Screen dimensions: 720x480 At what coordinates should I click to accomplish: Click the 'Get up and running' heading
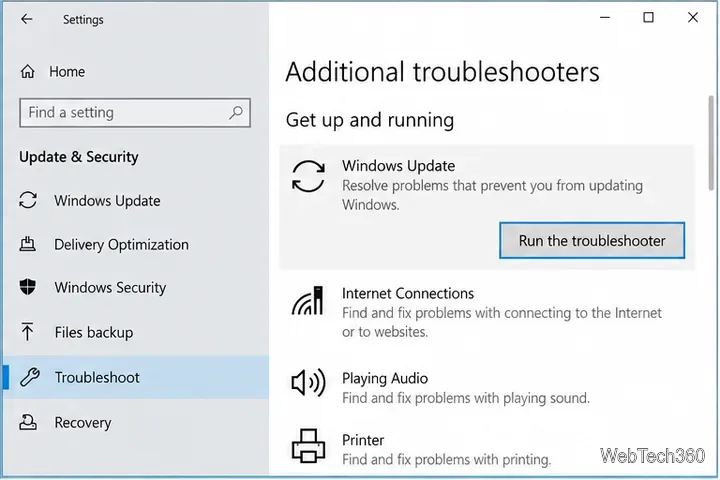click(370, 120)
